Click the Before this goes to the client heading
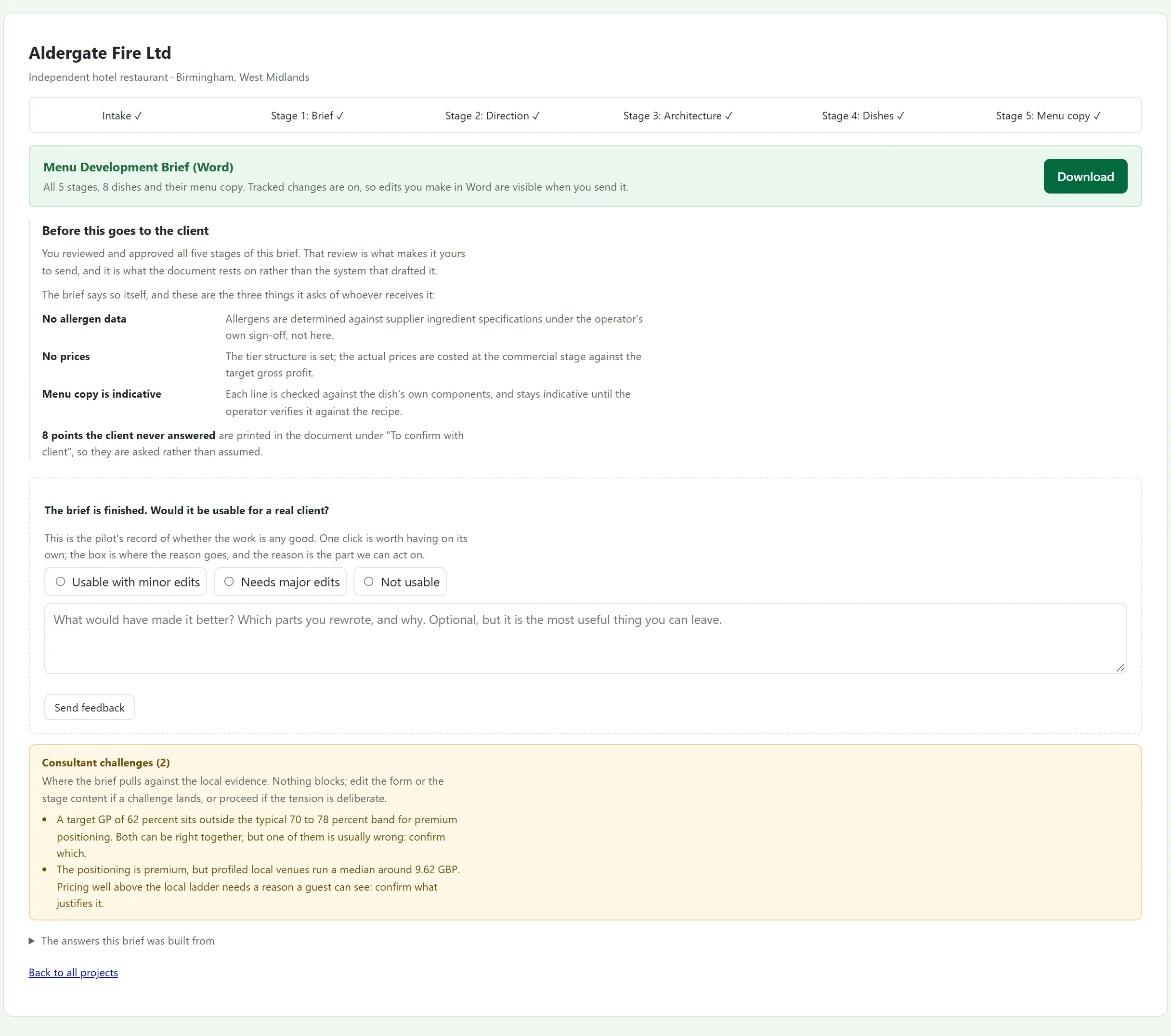 tap(125, 231)
